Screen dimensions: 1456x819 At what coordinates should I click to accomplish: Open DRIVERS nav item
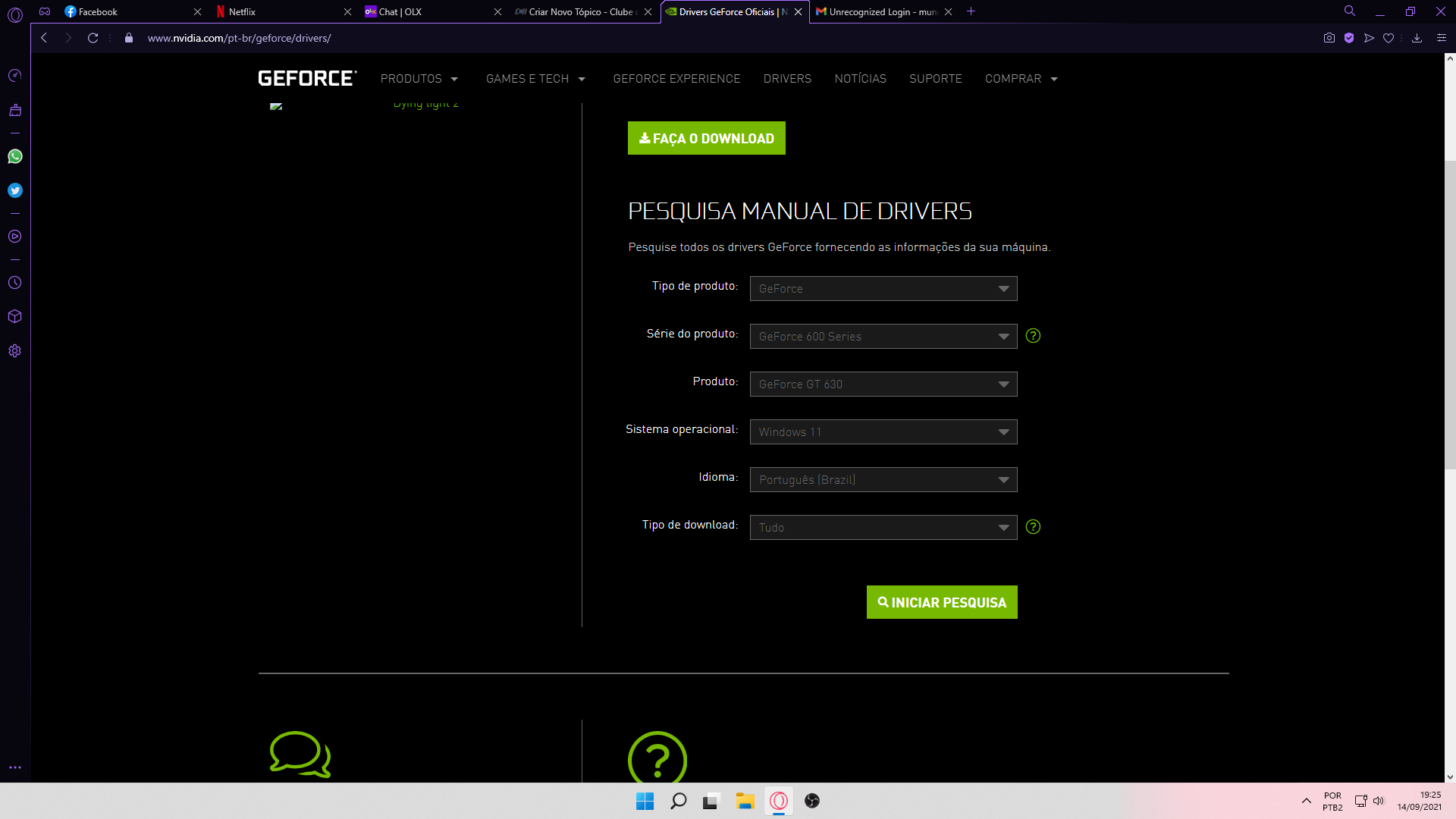pos(787,79)
